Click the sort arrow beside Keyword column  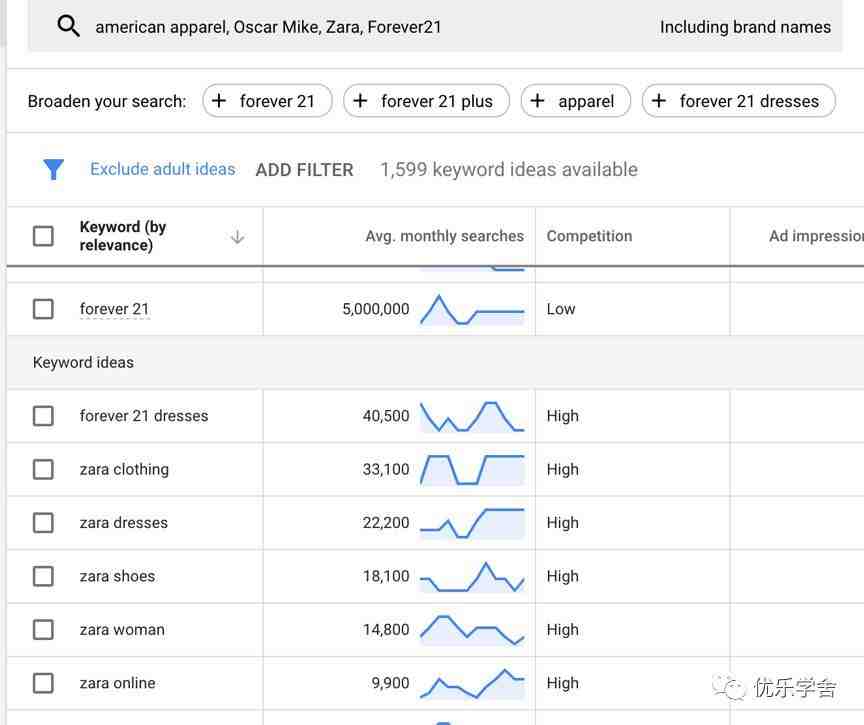point(237,237)
